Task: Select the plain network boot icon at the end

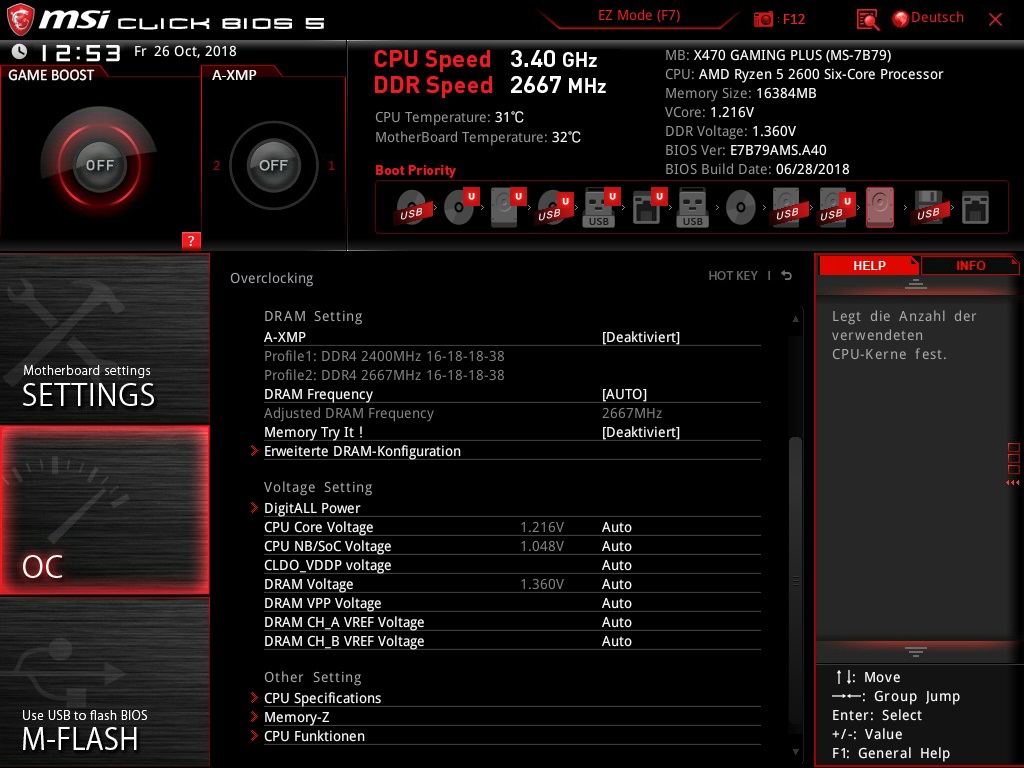Action: coord(975,208)
